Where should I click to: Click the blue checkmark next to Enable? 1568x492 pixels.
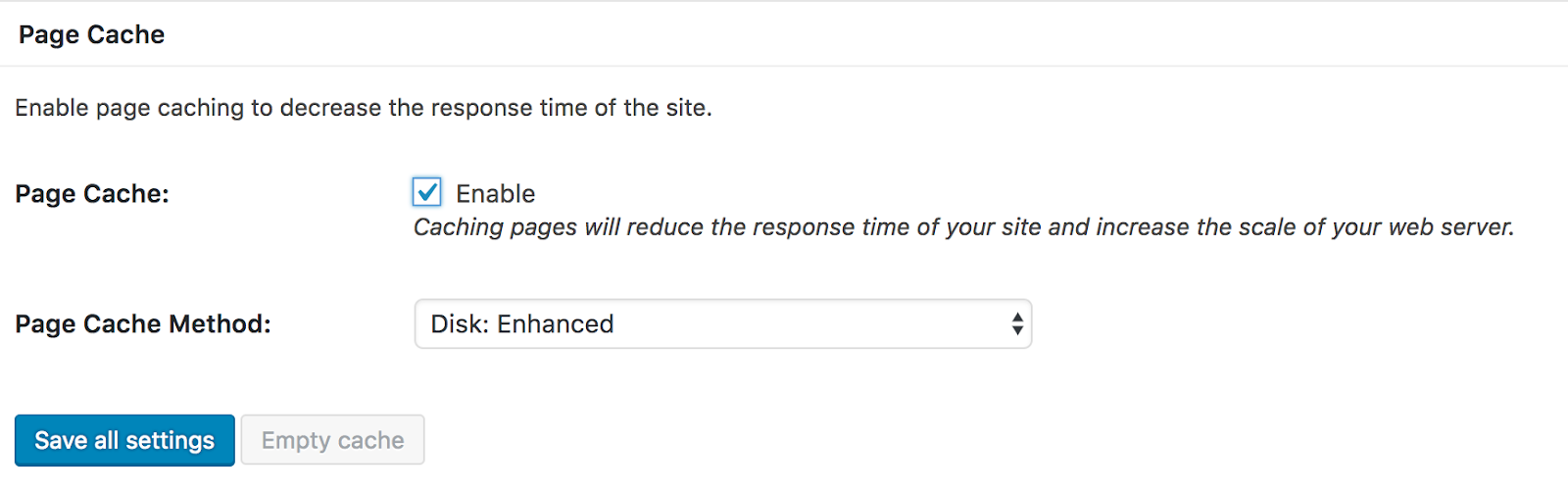coord(426,192)
